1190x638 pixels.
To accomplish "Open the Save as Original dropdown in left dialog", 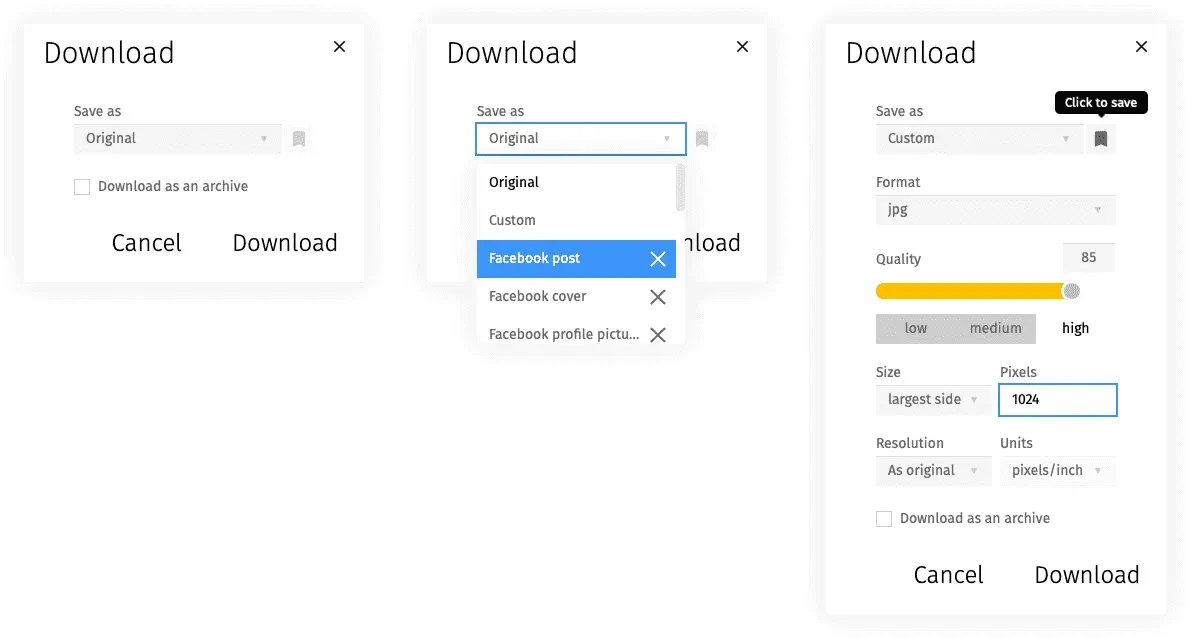I will pos(178,139).
